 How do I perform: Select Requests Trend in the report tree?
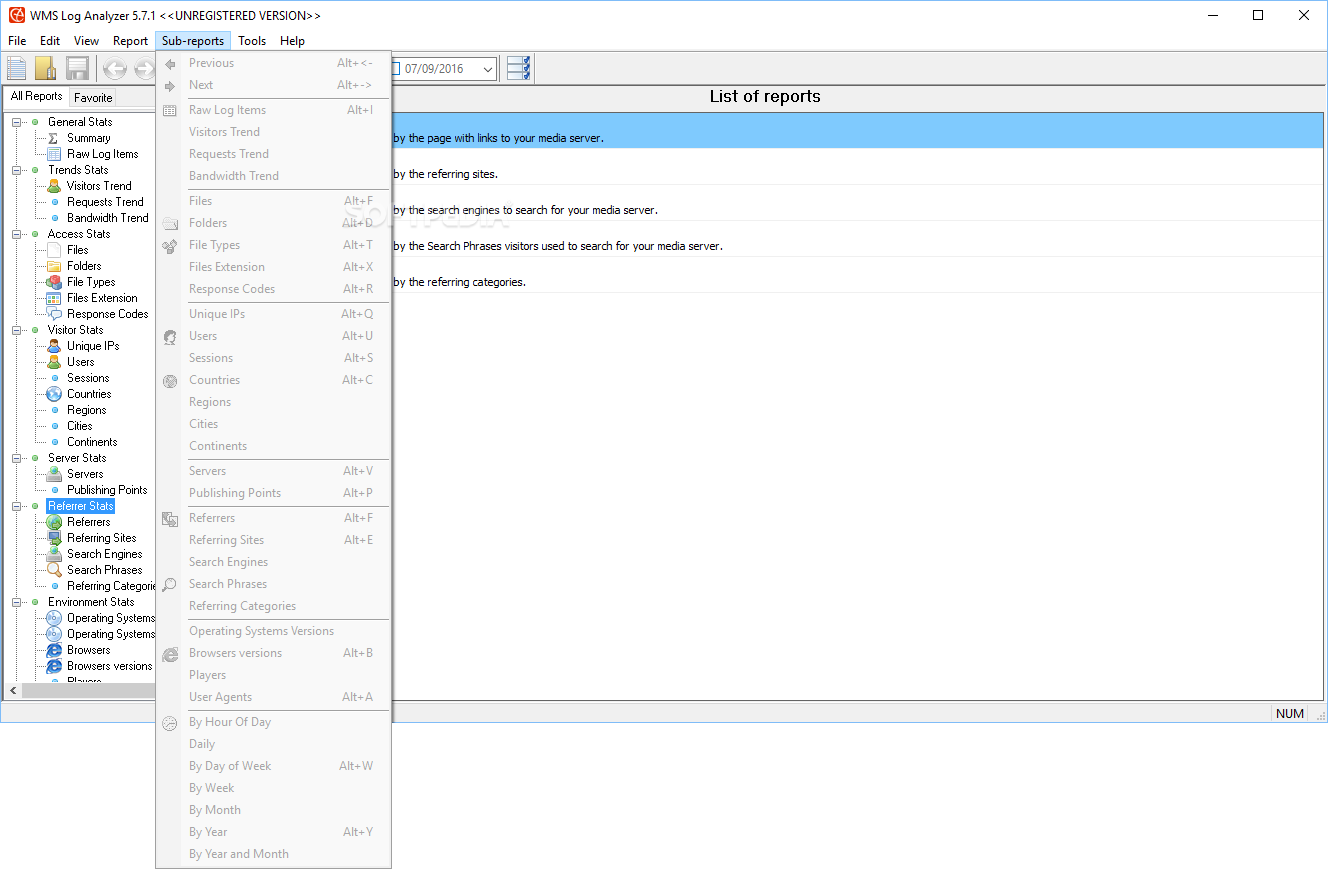(x=105, y=202)
